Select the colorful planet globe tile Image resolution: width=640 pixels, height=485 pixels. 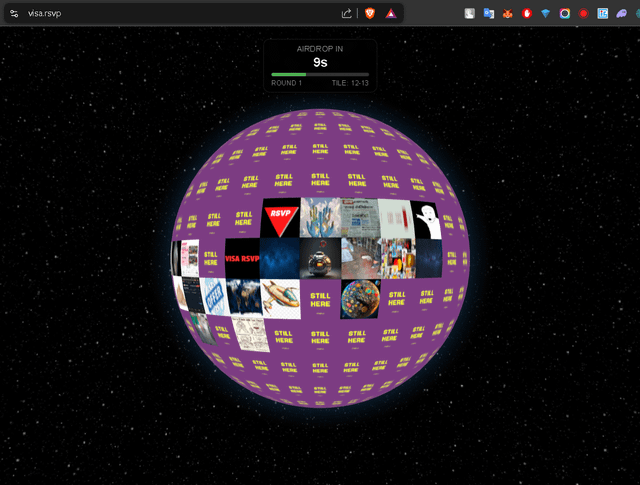(x=359, y=297)
